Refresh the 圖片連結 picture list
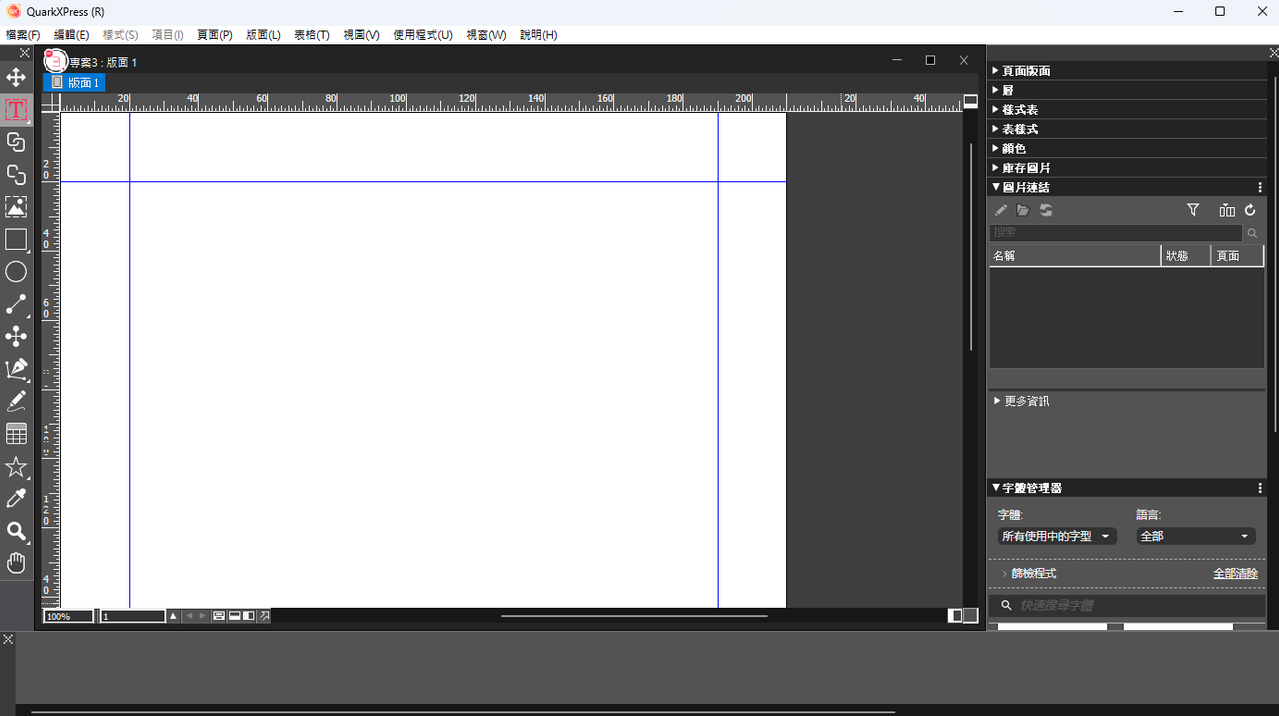This screenshot has width=1279, height=716. 1250,210
